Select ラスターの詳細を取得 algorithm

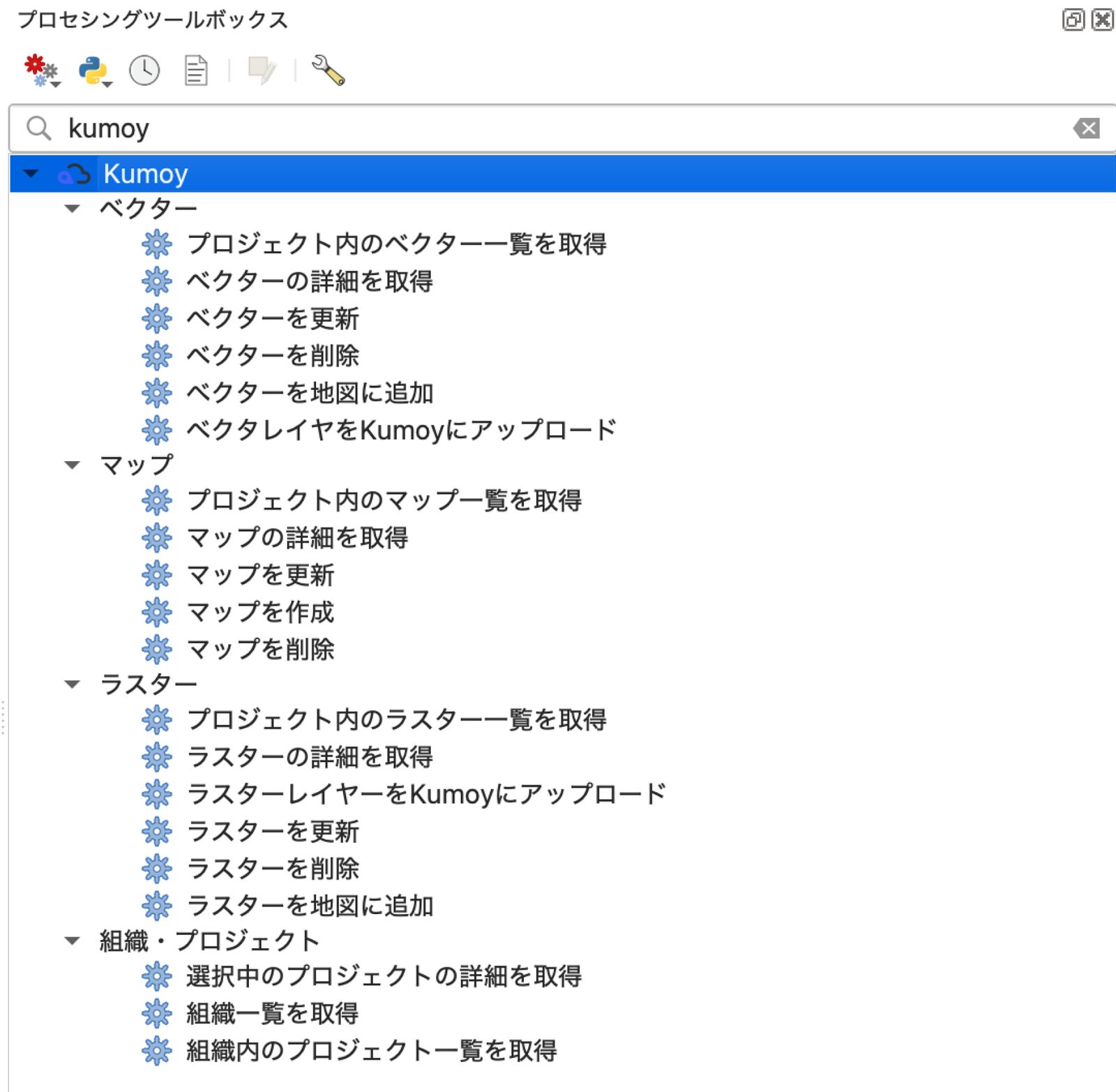(310, 756)
